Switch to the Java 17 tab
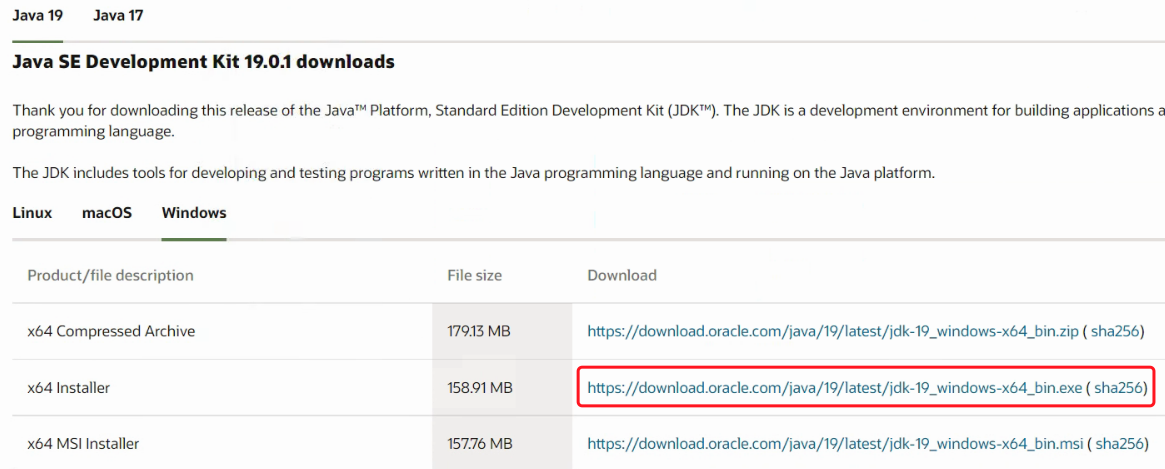This screenshot has width=1165, height=469. [118, 16]
